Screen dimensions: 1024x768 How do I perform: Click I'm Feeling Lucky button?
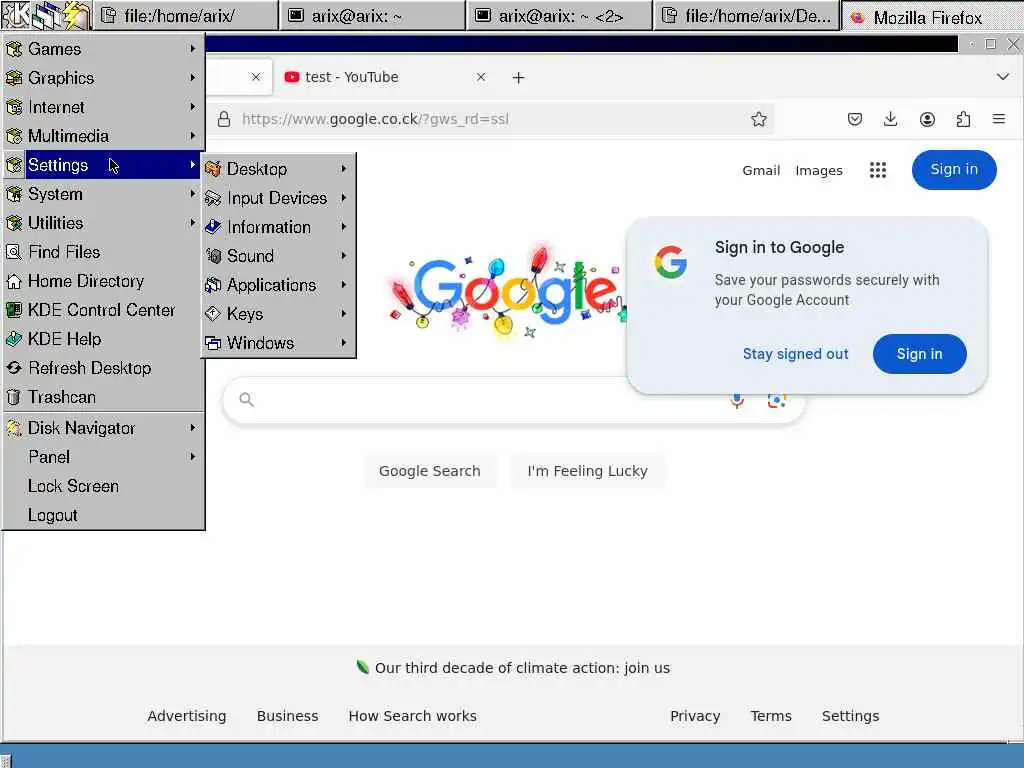587,471
